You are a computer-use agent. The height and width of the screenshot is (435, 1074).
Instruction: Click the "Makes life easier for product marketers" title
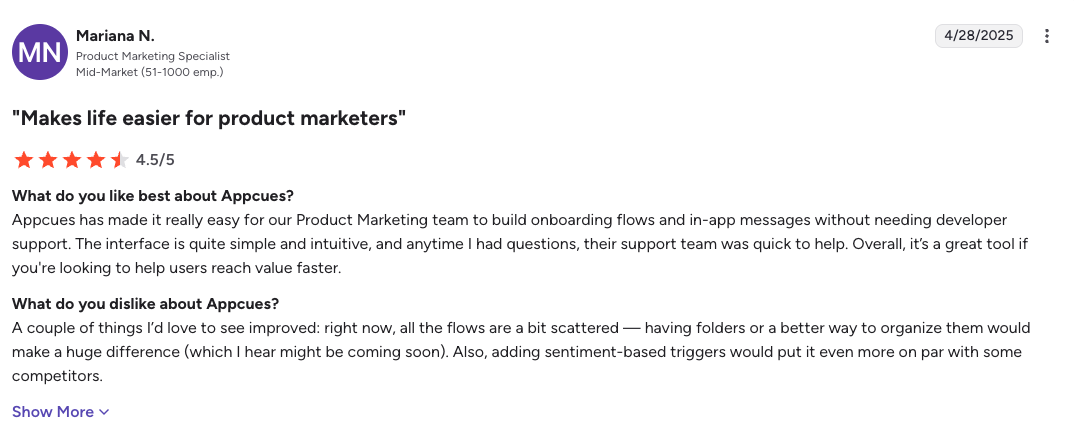[x=209, y=118]
